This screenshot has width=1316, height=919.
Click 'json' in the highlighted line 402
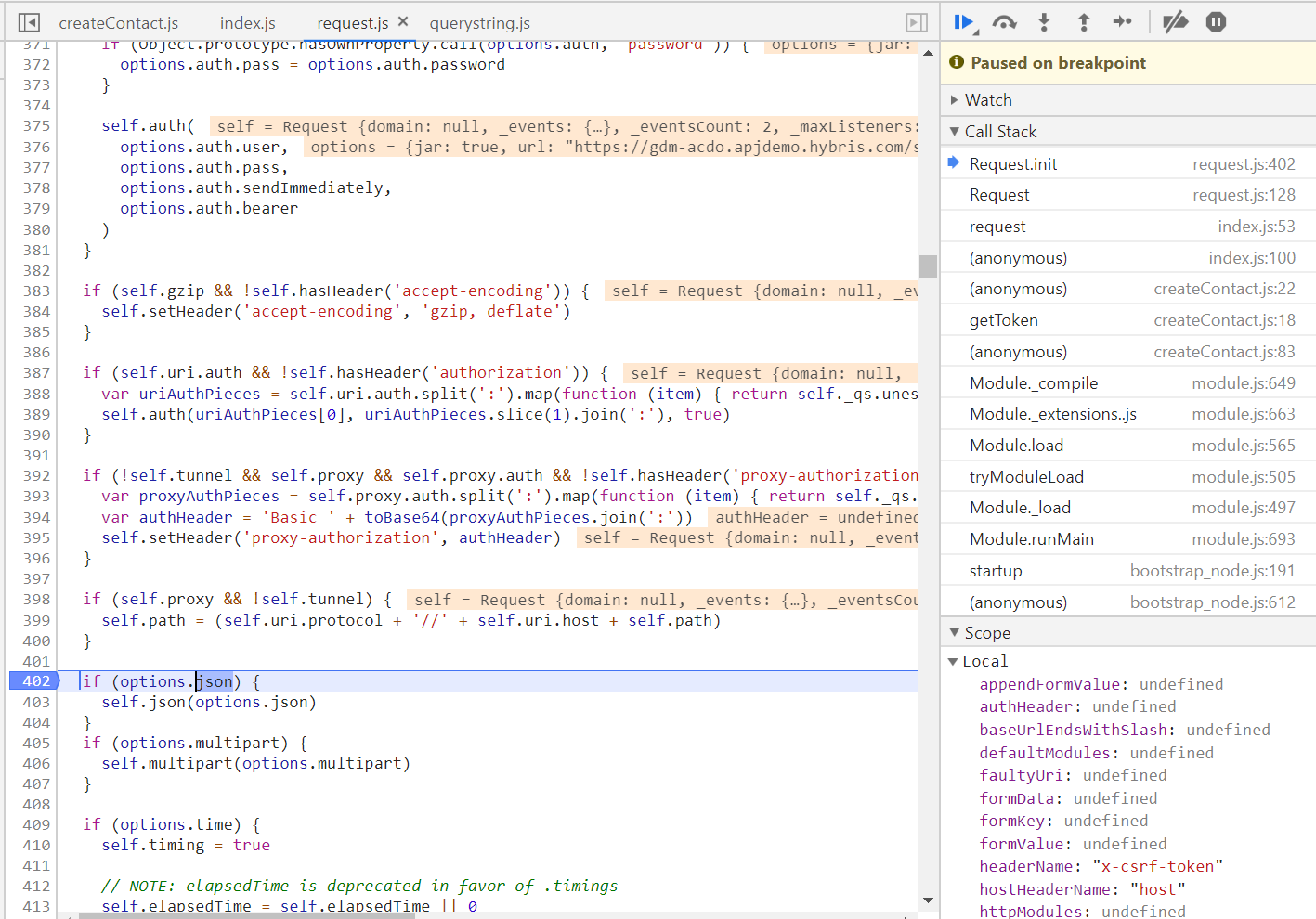coord(215,681)
